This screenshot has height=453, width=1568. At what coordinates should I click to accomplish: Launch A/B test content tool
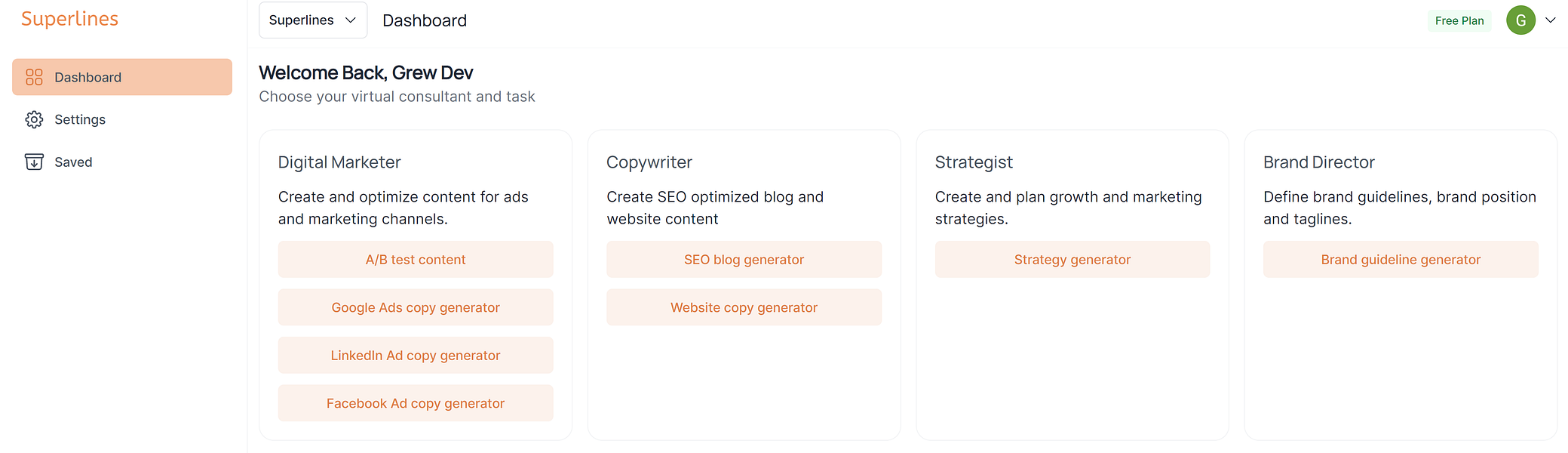click(x=415, y=259)
